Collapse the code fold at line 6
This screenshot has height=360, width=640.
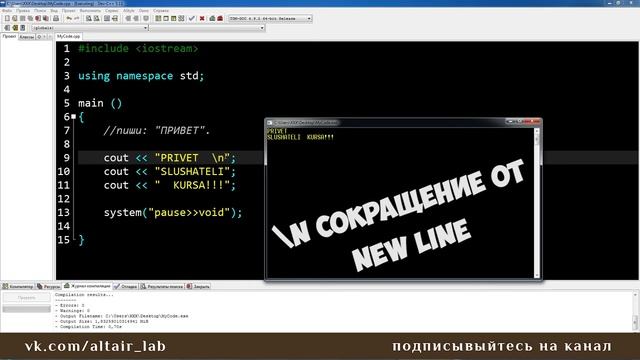coord(73,117)
